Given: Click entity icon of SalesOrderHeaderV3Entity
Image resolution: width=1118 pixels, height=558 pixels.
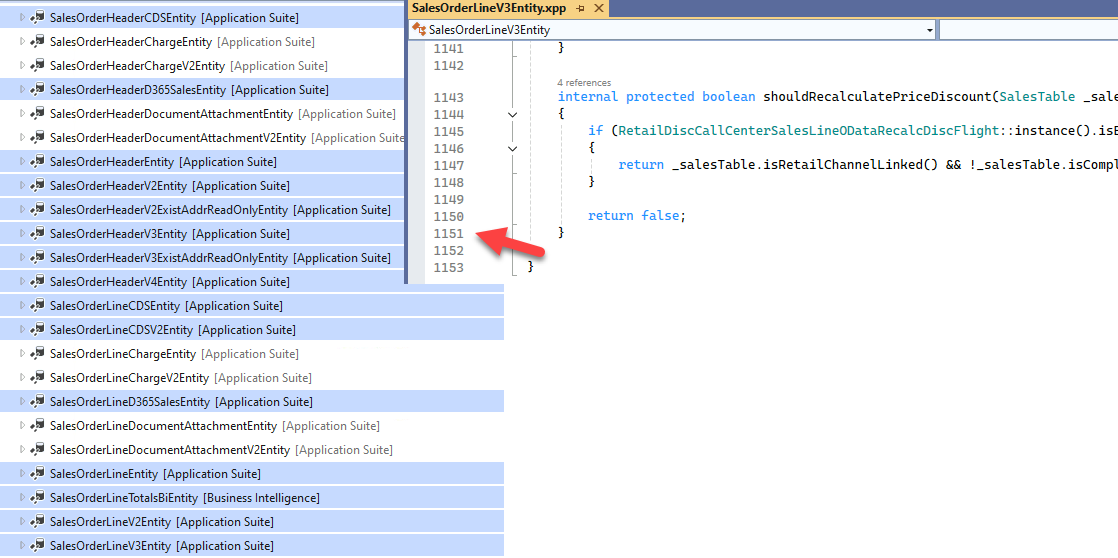Looking at the screenshot, I should pyautogui.click(x=38, y=233).
